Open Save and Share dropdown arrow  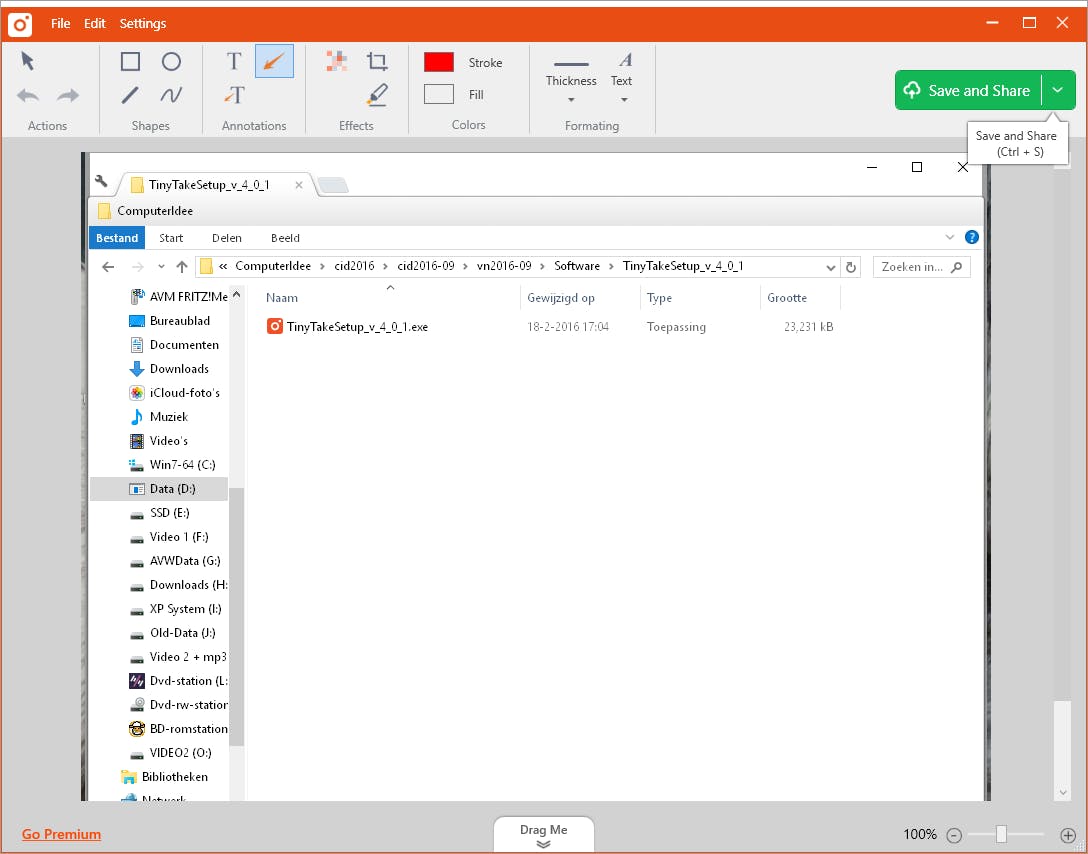click(1057, 90)
